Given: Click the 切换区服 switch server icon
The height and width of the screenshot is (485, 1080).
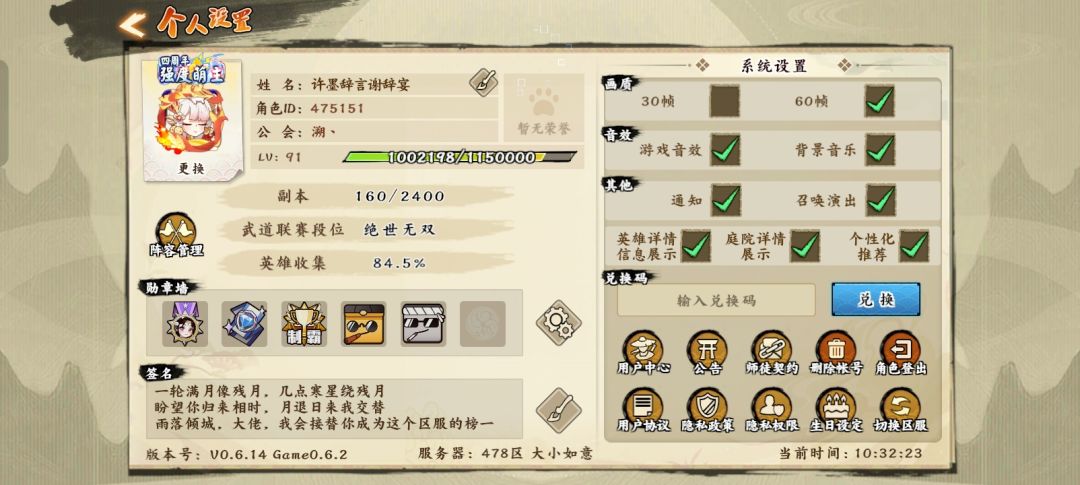Looking at the screenshot, I should (900, 410).
